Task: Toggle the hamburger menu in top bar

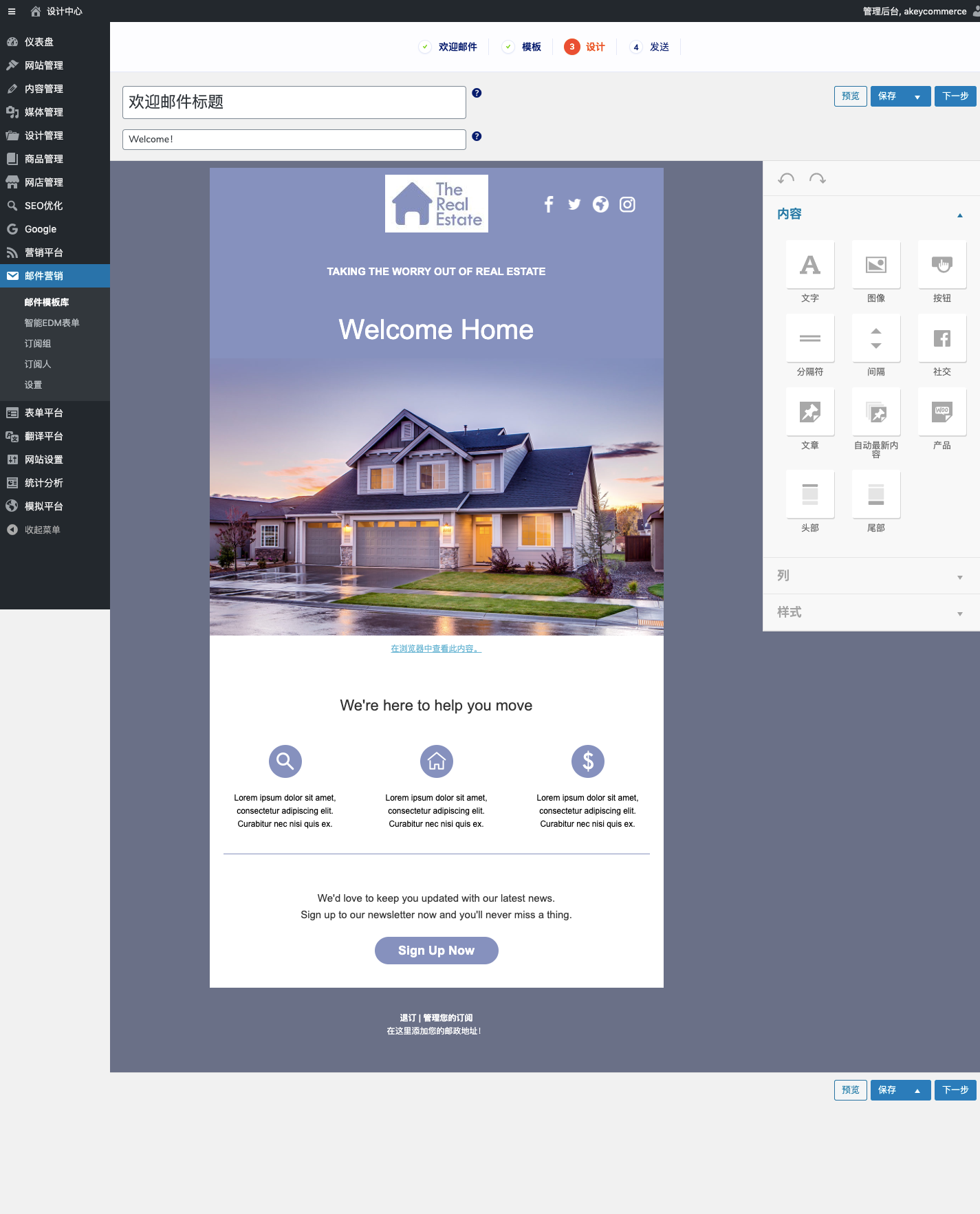Action: pyautogui.click(x=12, y=11)
